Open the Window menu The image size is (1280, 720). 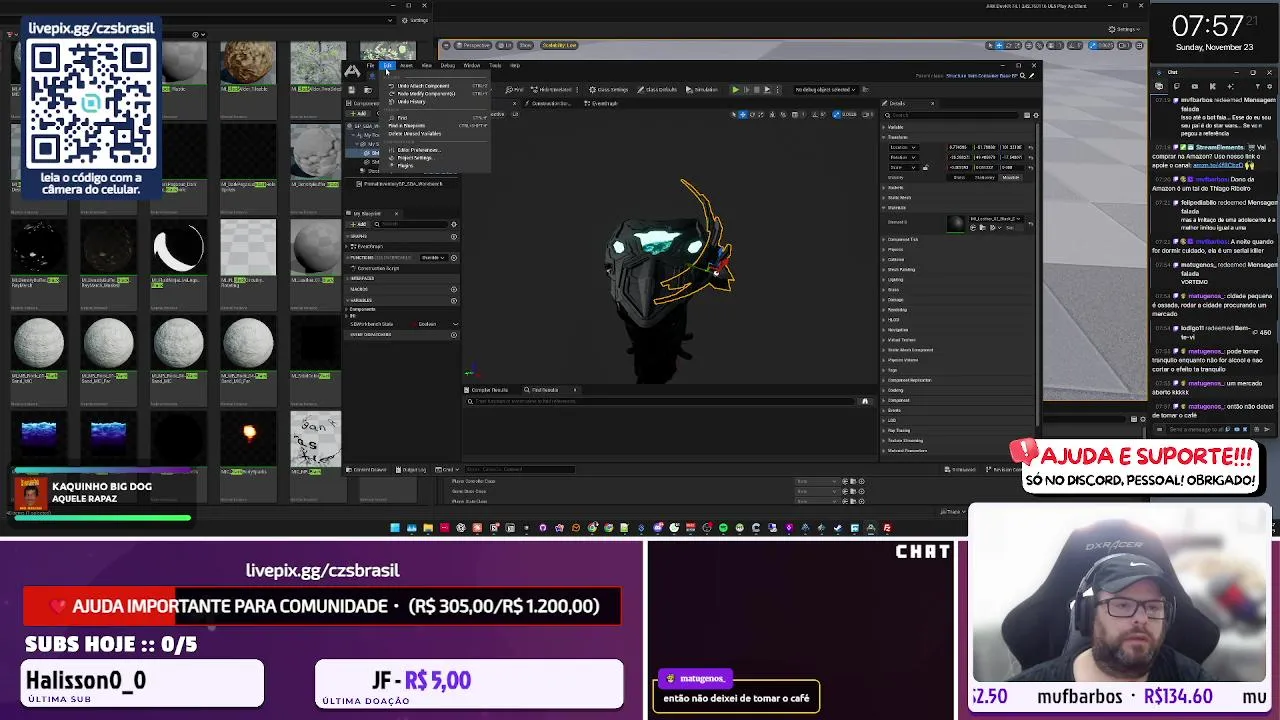coord(471,65)
